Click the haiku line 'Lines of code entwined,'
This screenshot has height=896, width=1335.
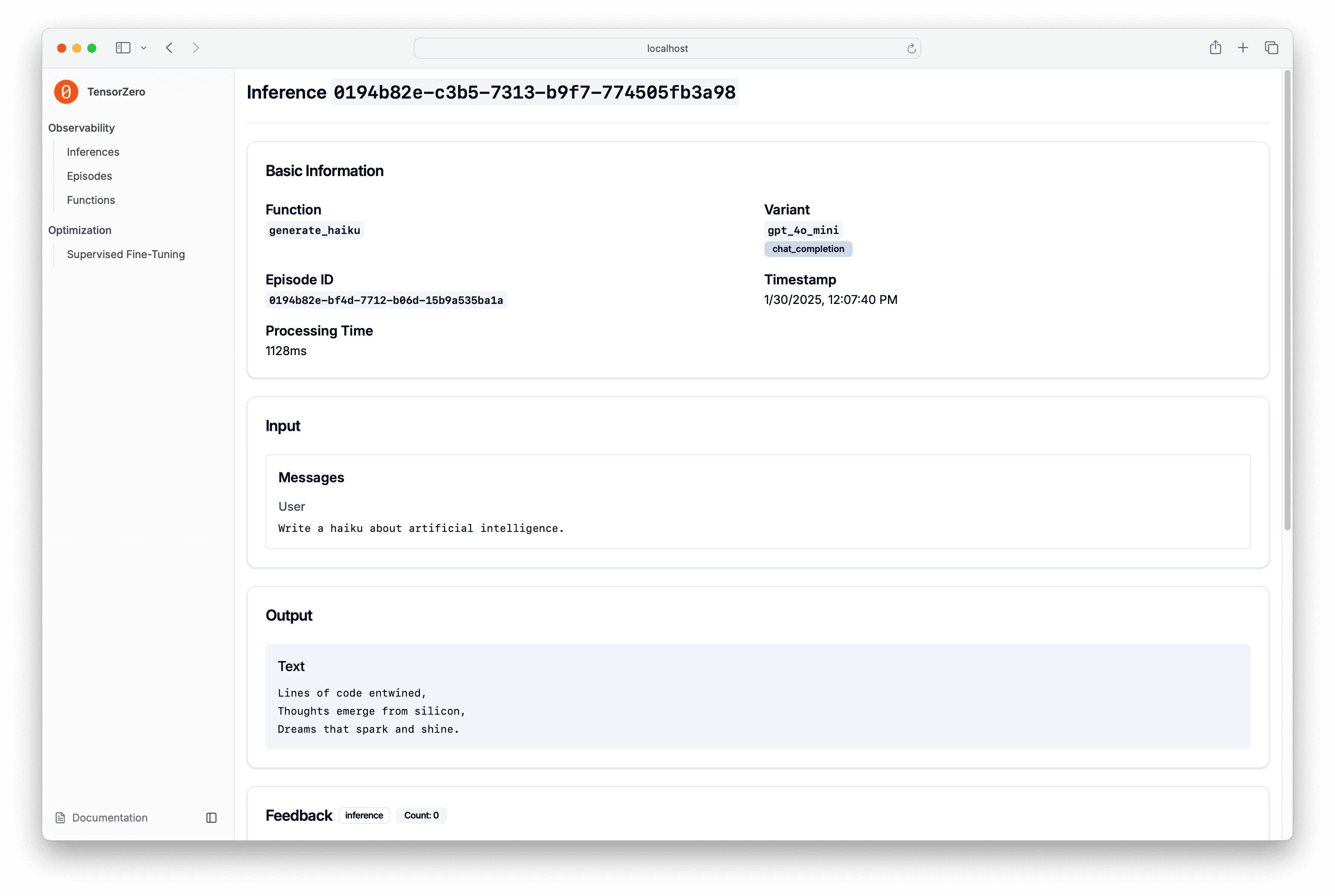[352, 693]
